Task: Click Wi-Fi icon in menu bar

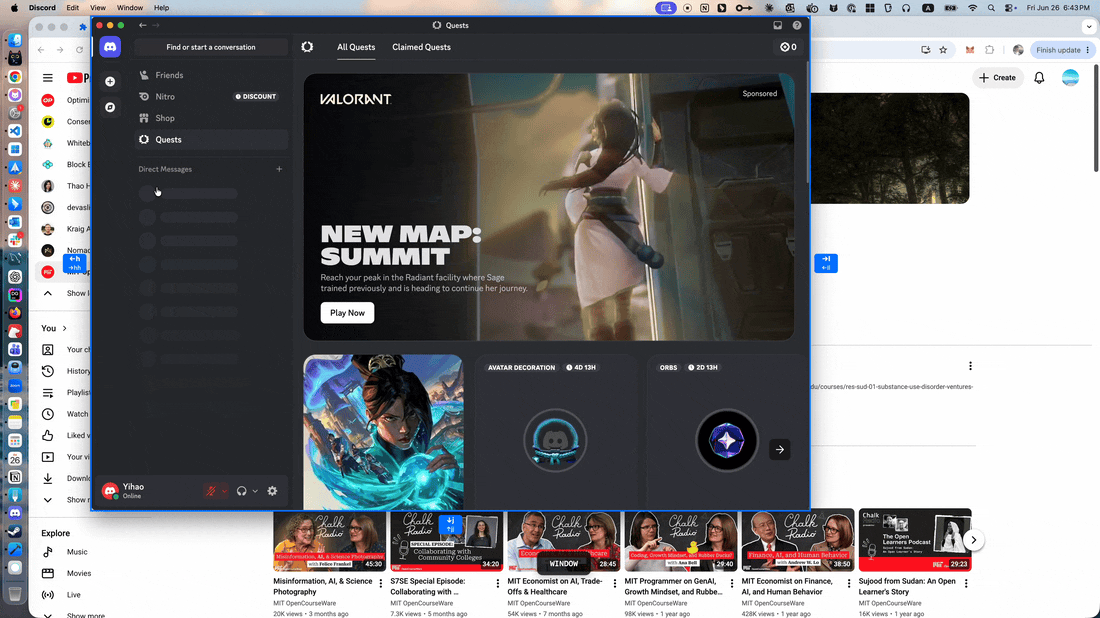Action: coord(972,8)
